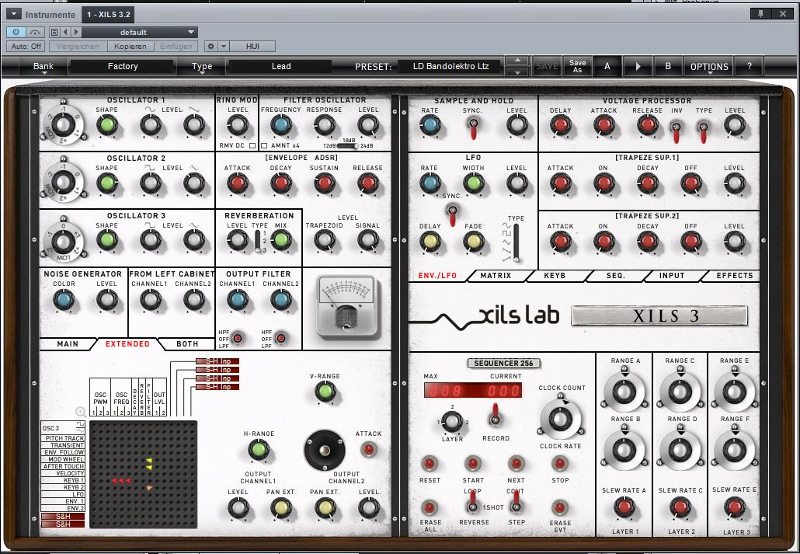
Task: Click the LFO yellow Delay knob
Action: click(430, 241)
